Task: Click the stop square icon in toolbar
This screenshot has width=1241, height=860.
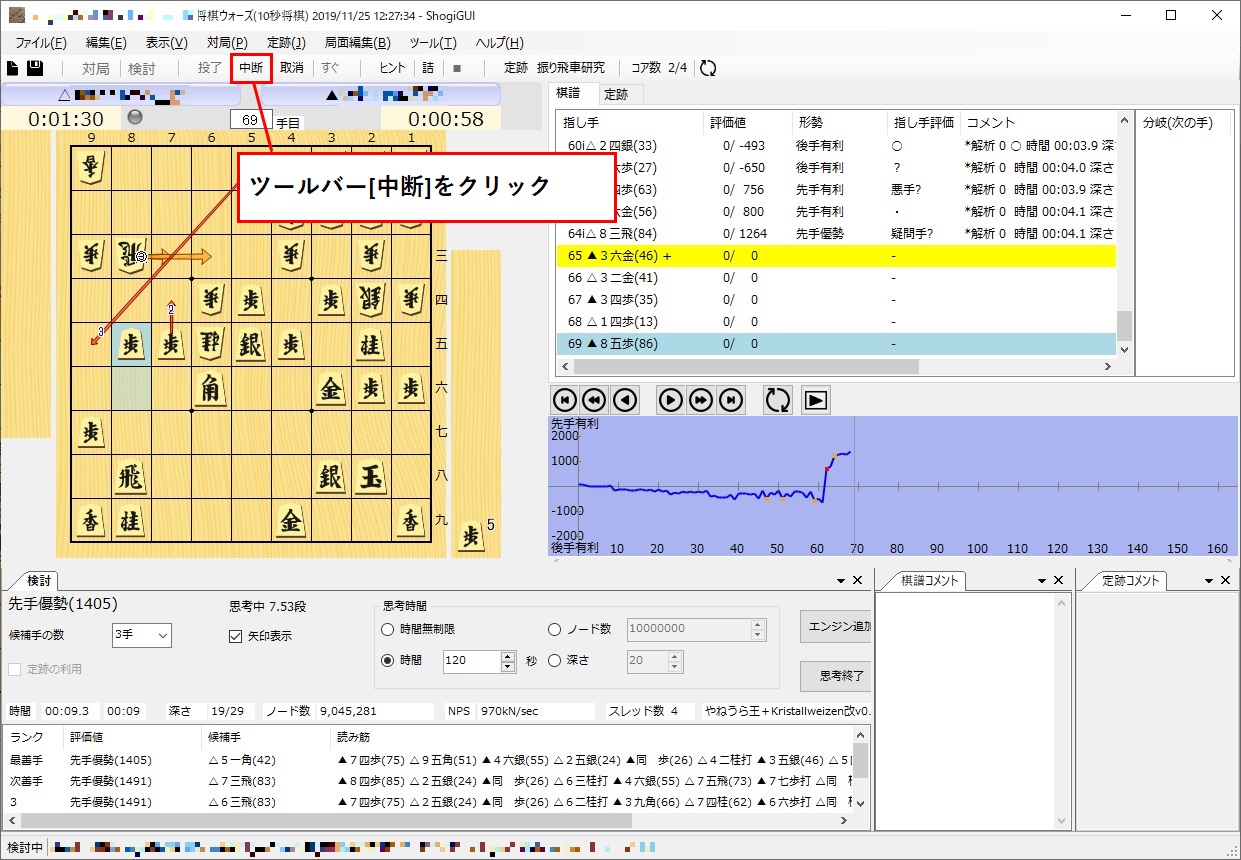Action: [457, 68]
